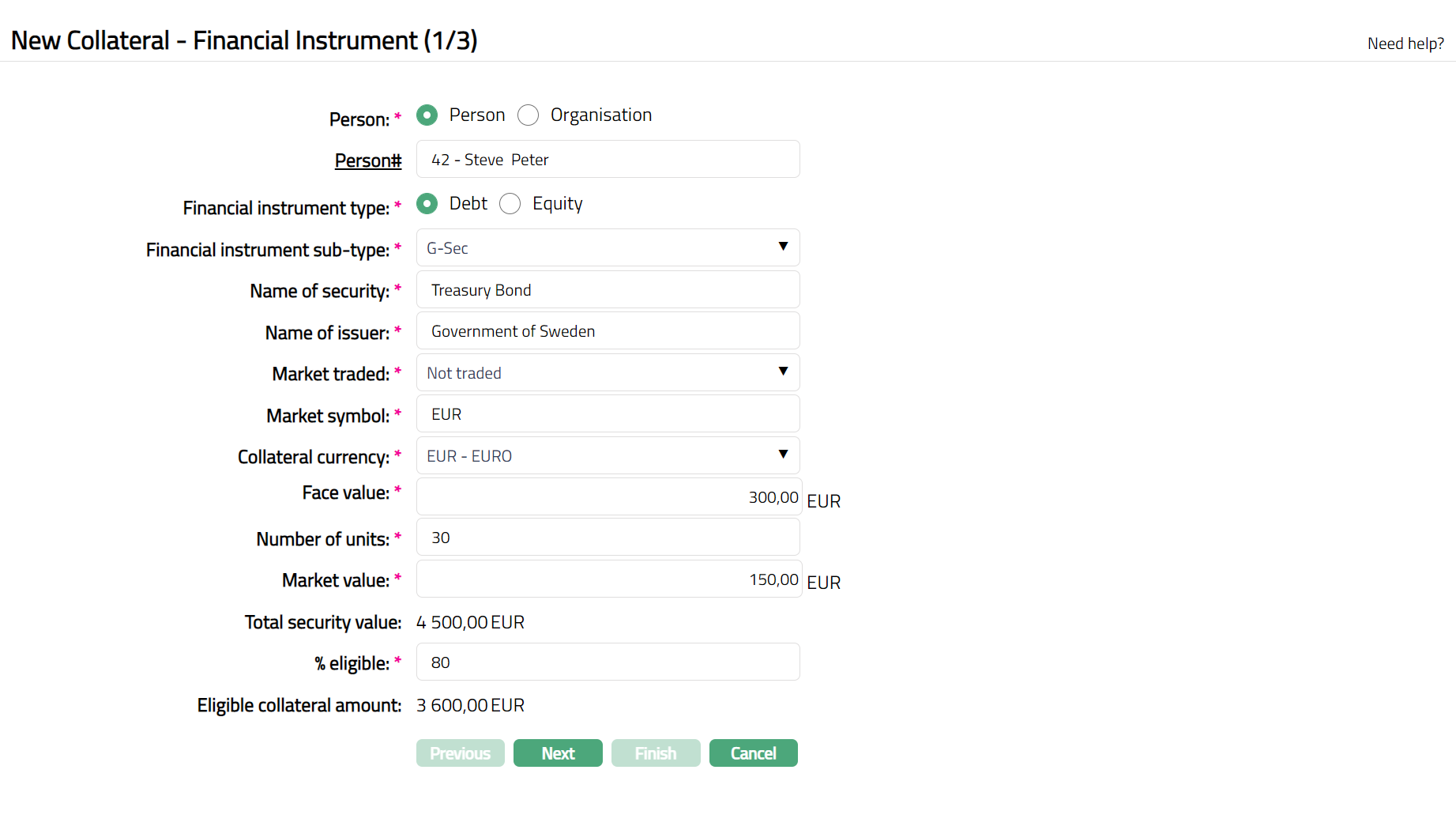Click the % eligible input field
Image resolution: width=1456 pixels, height=815 pixels.
pyautogui.click(x=608, y=662)
